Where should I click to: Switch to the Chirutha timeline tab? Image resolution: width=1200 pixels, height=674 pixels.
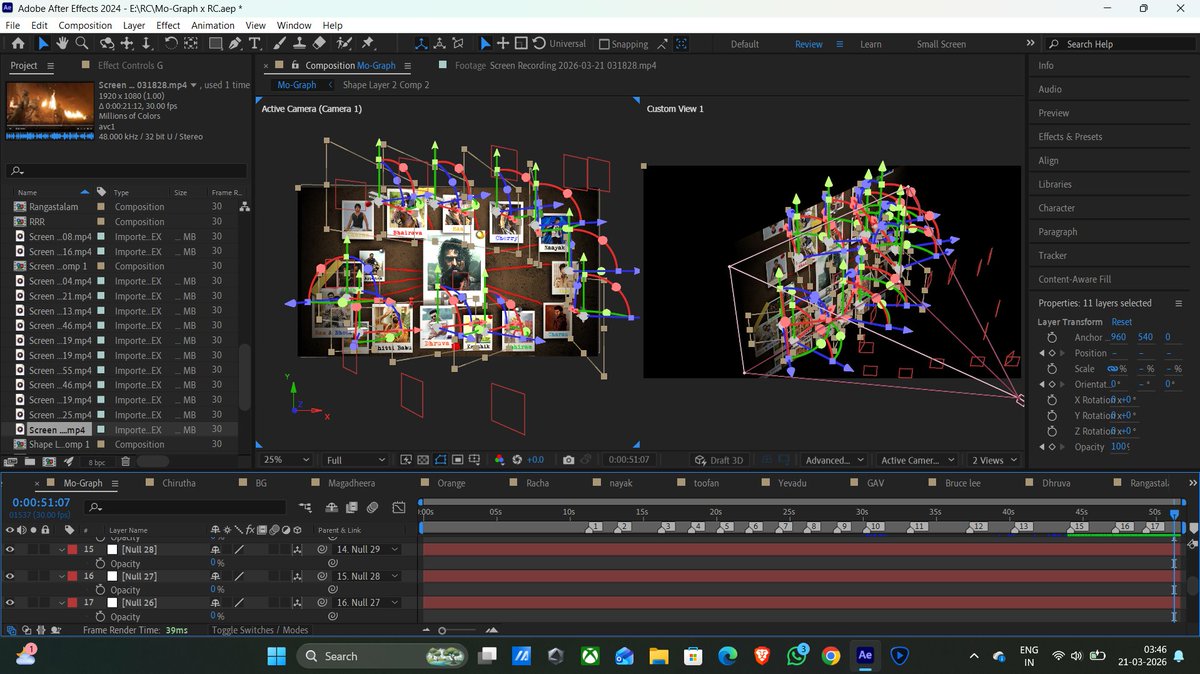179,483
